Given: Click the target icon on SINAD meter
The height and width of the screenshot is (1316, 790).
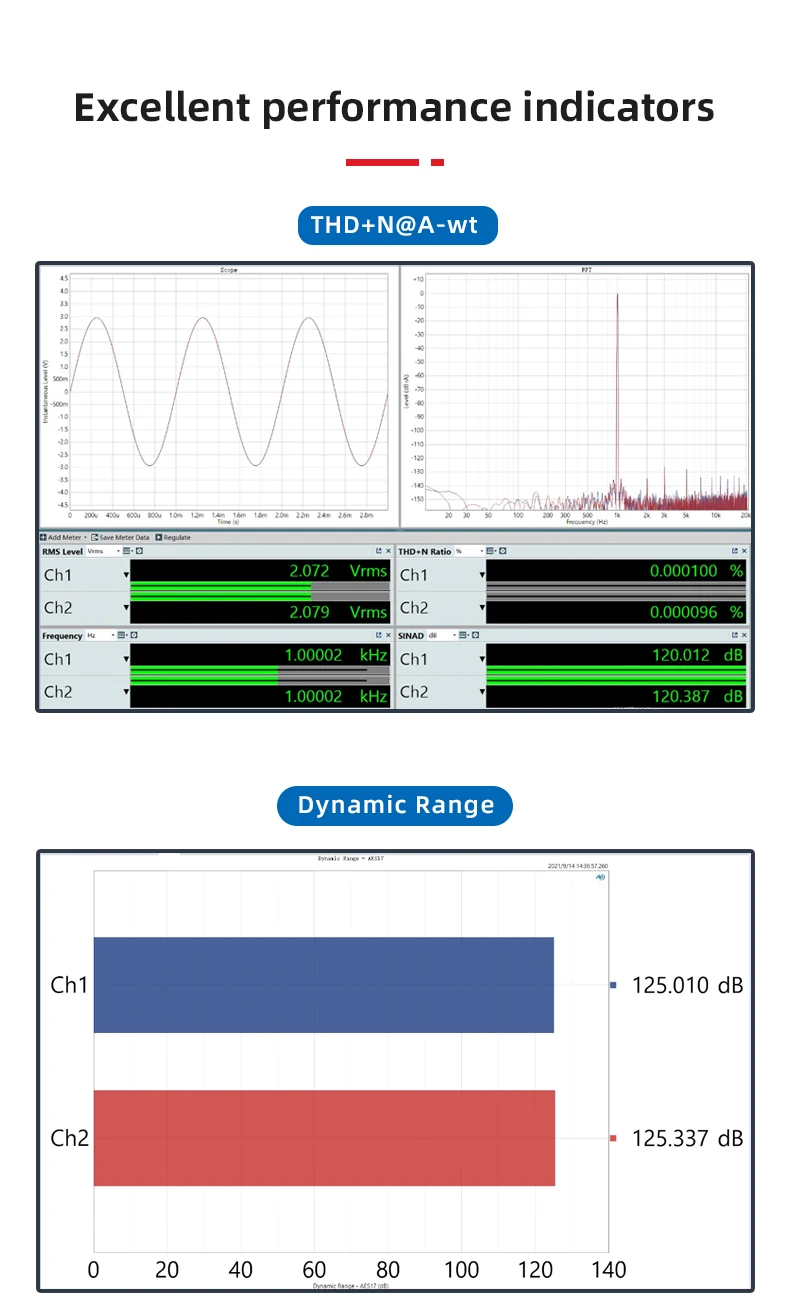Looking at the screenshot, I should click(x=473, y=635).
